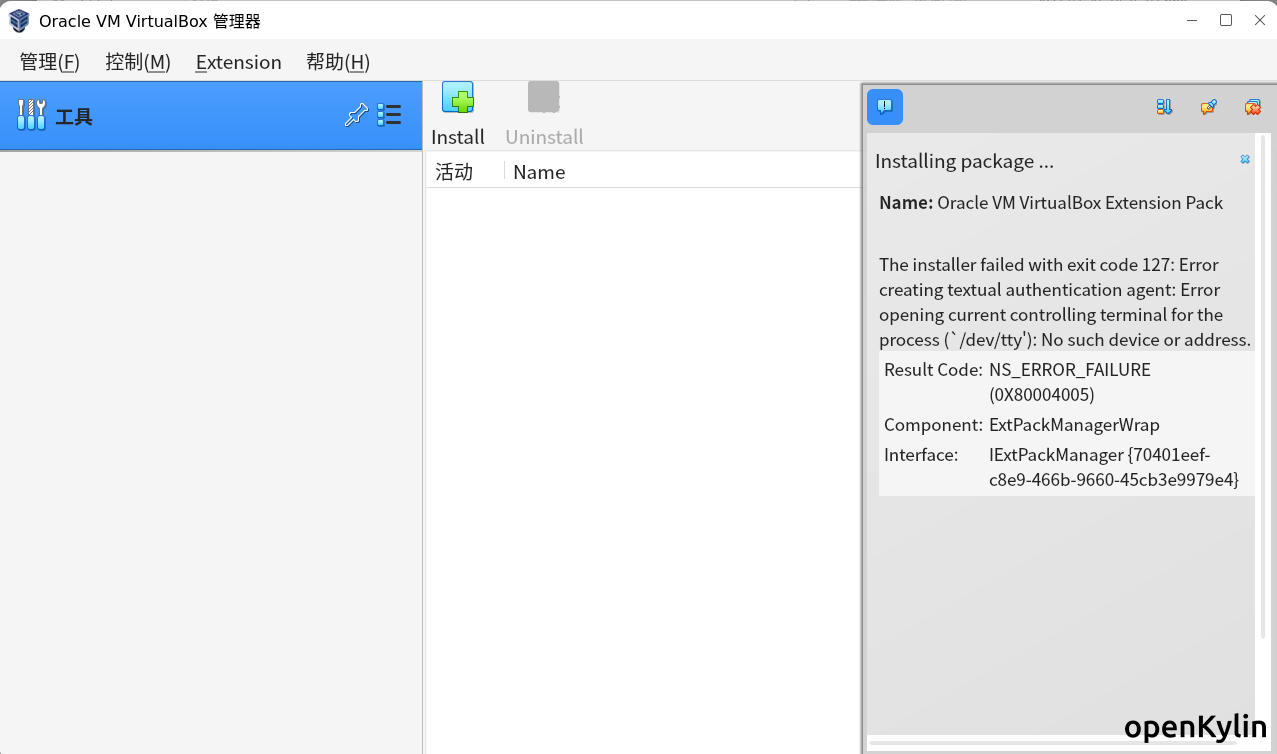The width and height of the screenshot is (1277, 754).
Task: Toggle the notification center speech-bubble button
Action: click(885, 107)
